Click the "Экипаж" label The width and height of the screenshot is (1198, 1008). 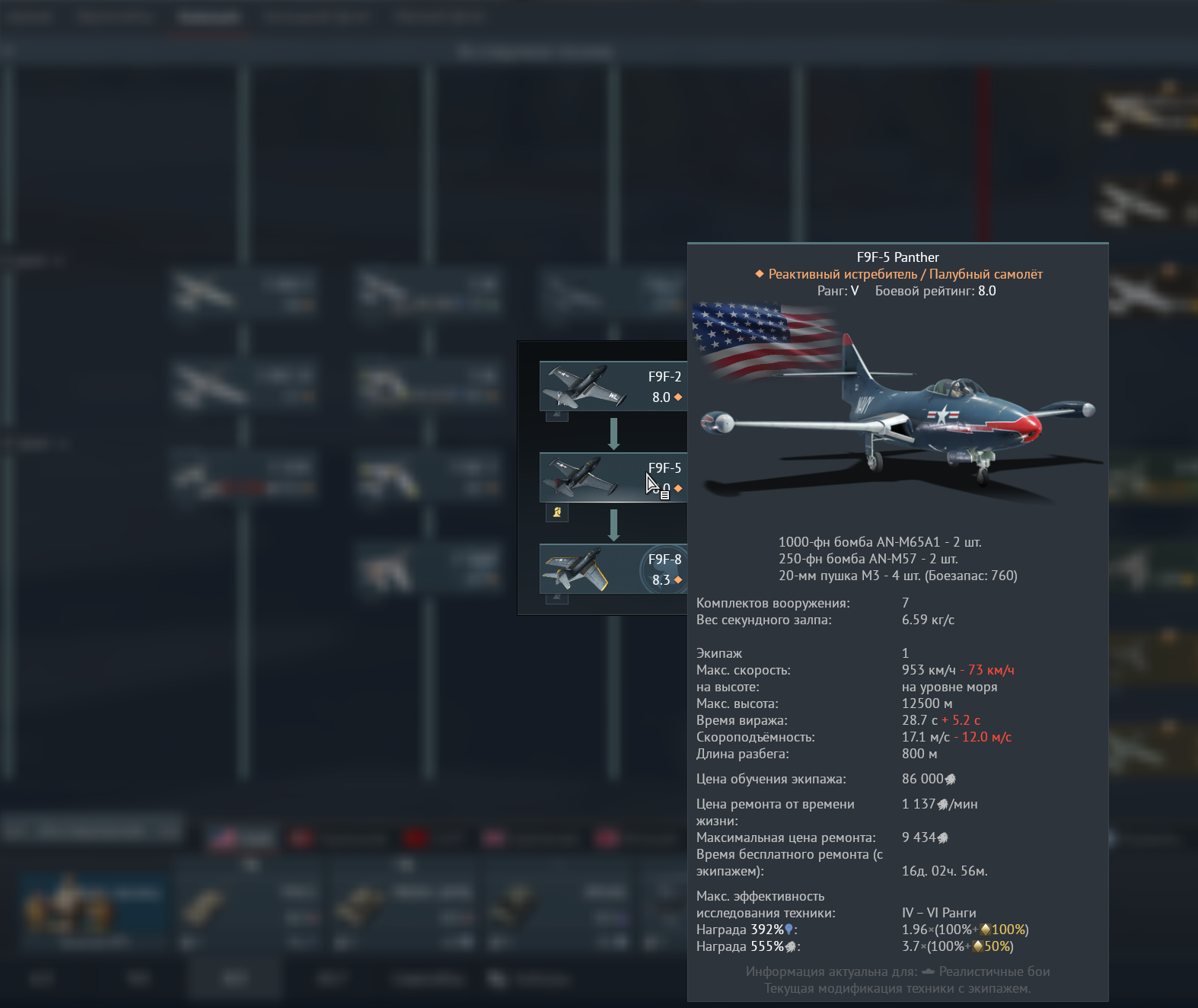(x=719, y=653)
